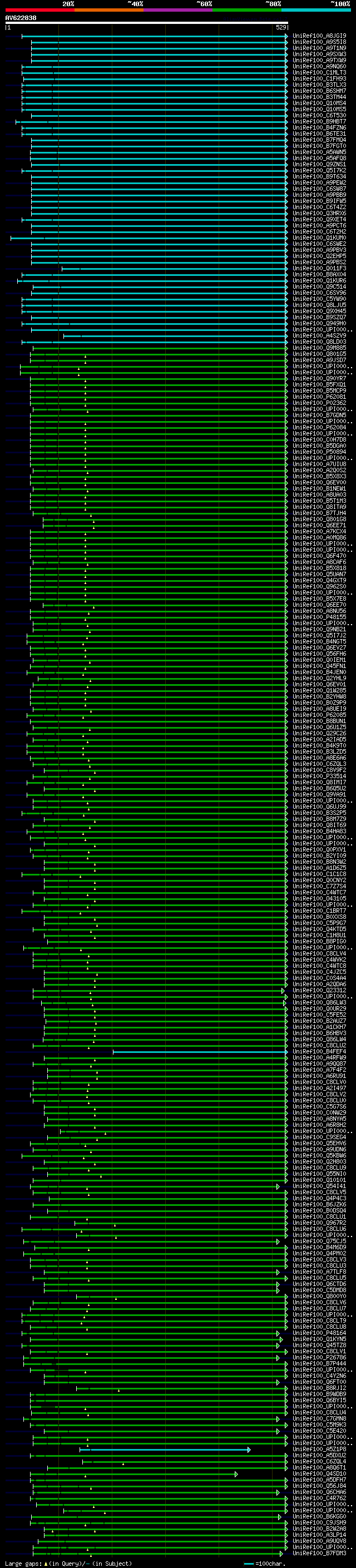Open the UniRef100_A7F4F2 hit
This screenshot has height=1568, width=356.
pos(319,1070)
